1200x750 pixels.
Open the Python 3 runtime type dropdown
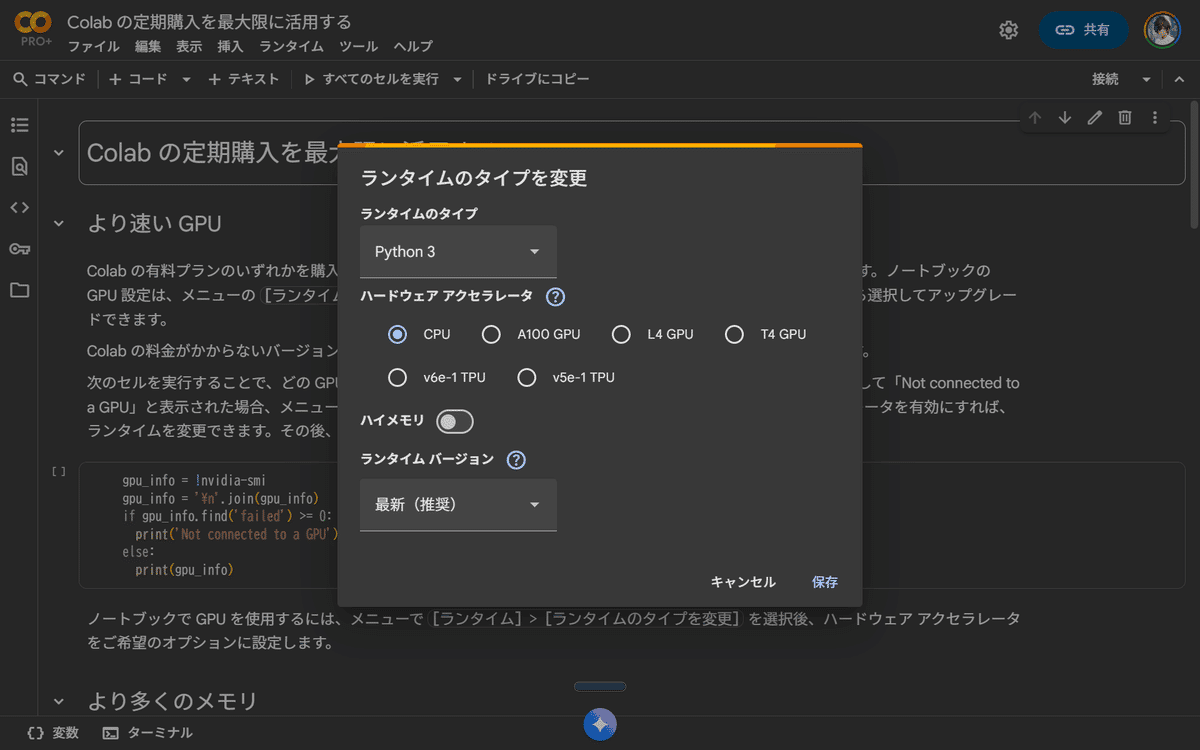pyautogui.click(x=458, y=252)
